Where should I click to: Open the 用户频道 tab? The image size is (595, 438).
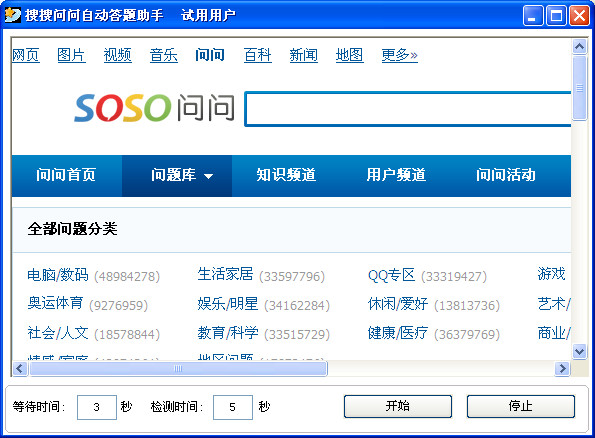(x=396, y=175)
